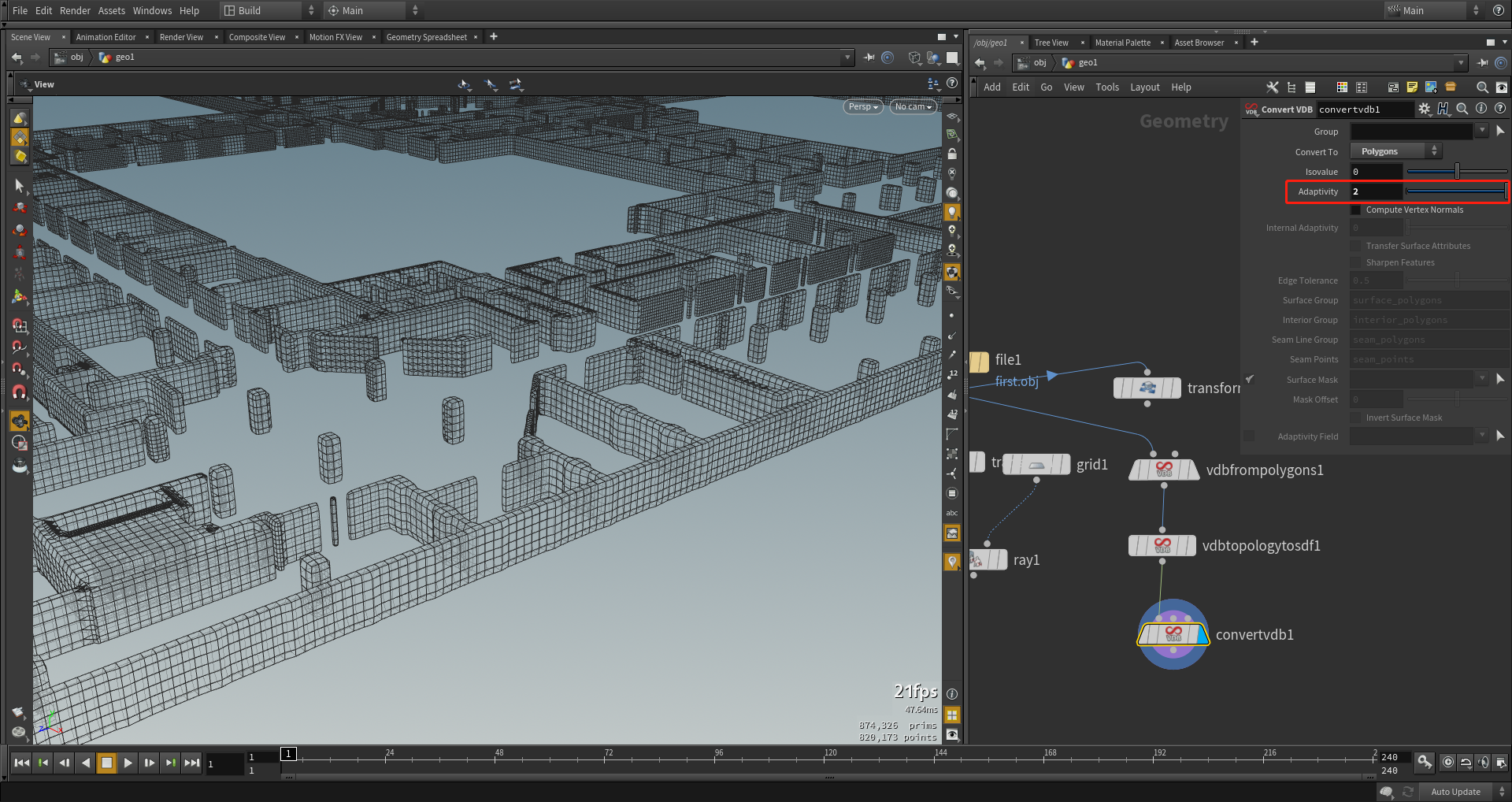The image size is (1512, 802).
Task: Click the Adaptivity value field
Action: coord(1376,191)
